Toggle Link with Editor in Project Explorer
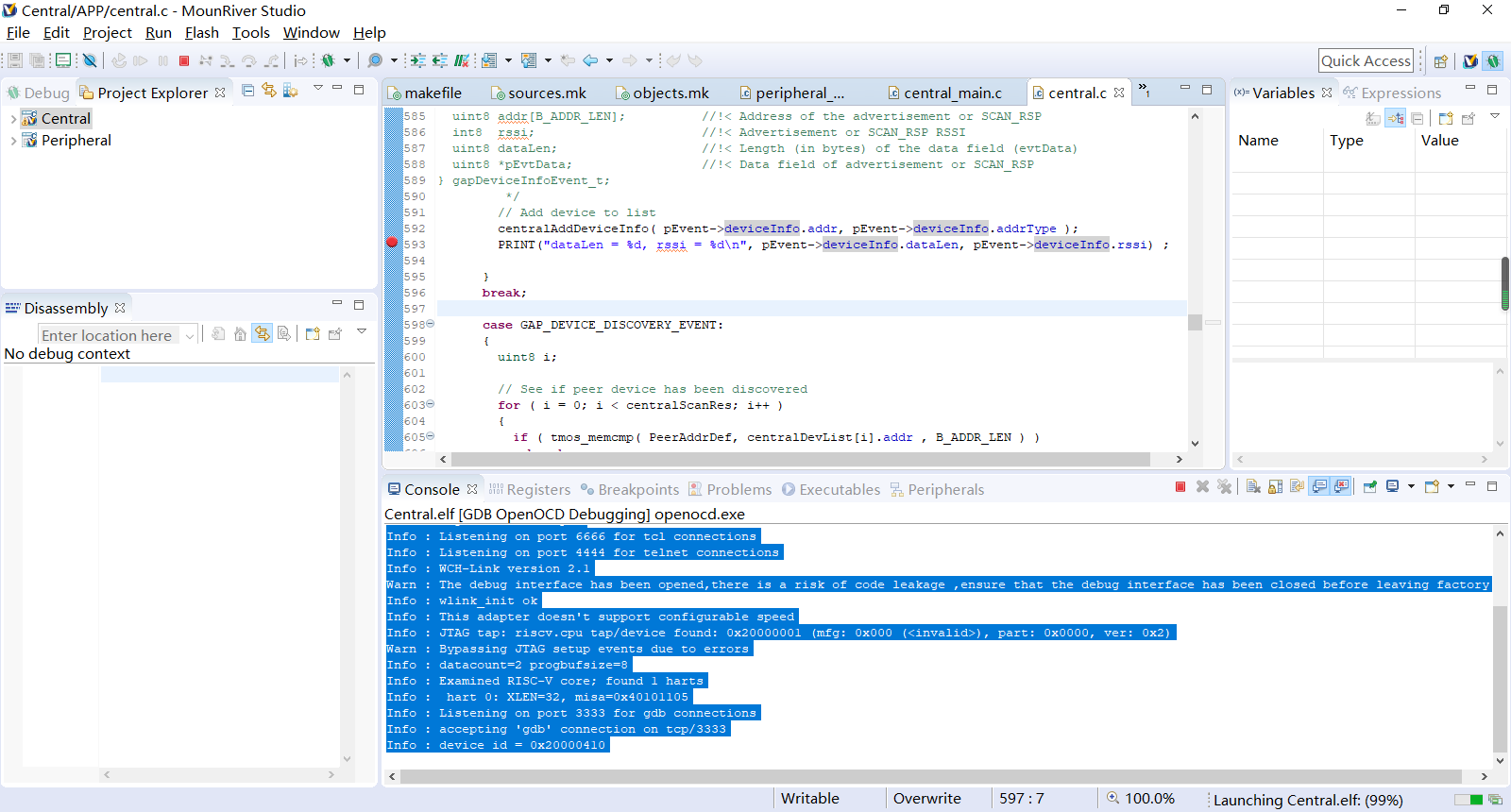The height and width of the screenshot is (812, 1511). click(269, 91)
